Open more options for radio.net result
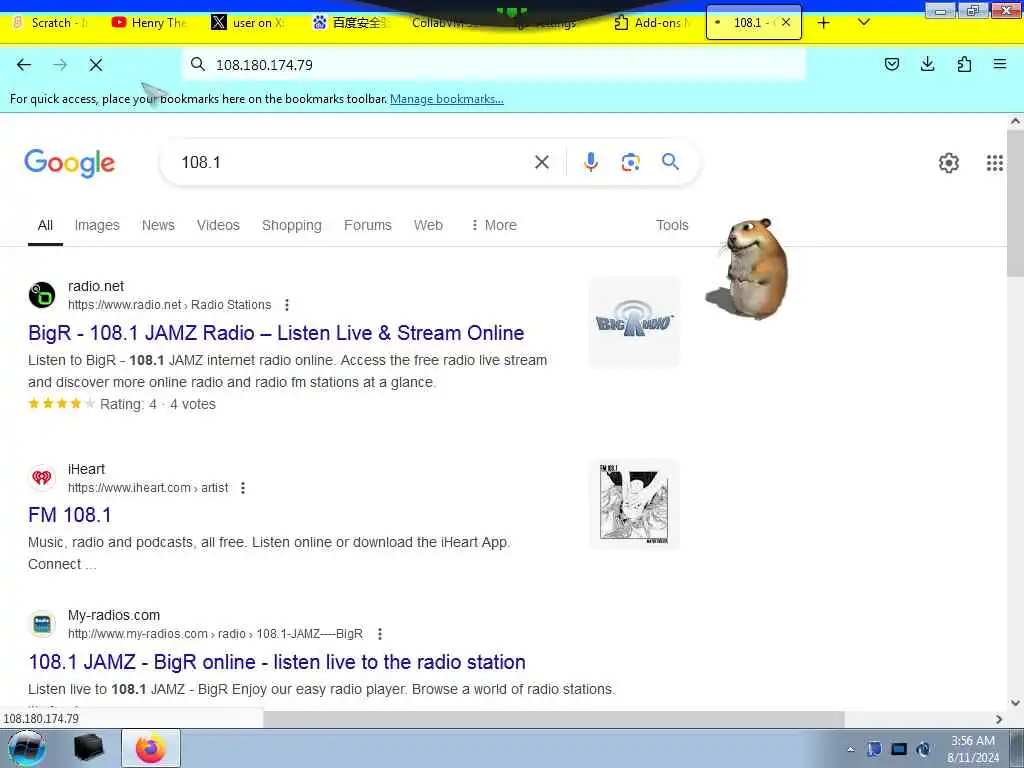Screen dimensions: 1024x768 [287, 305]
